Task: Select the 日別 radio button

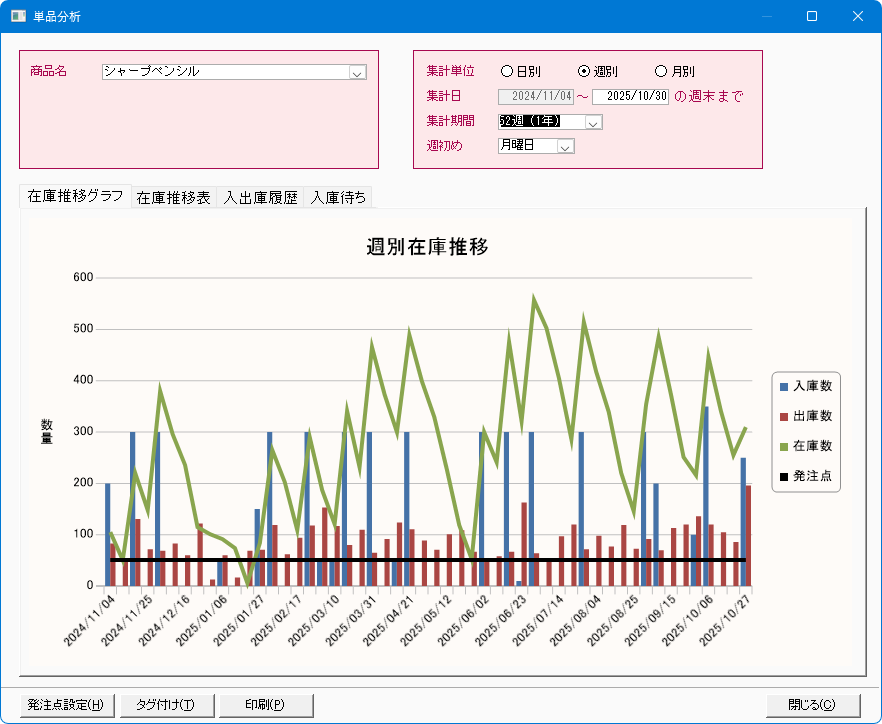Action: click(x=507, y=71)
